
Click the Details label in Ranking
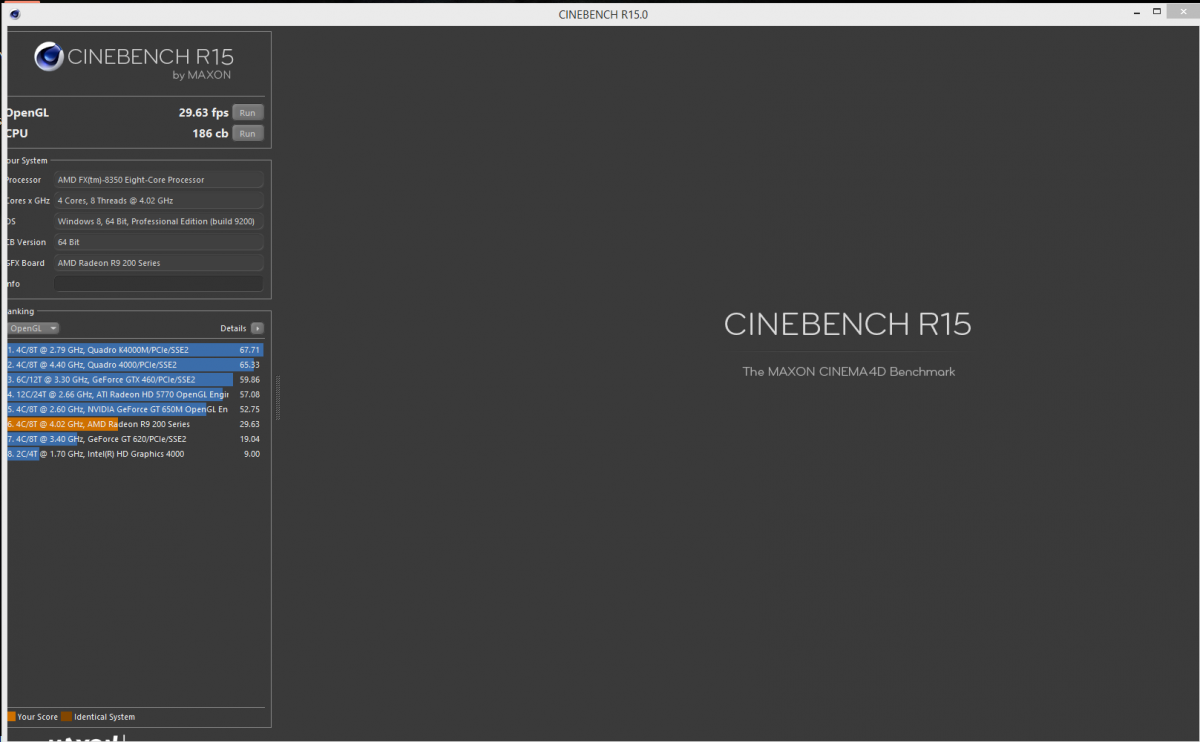tap(233, 328)
